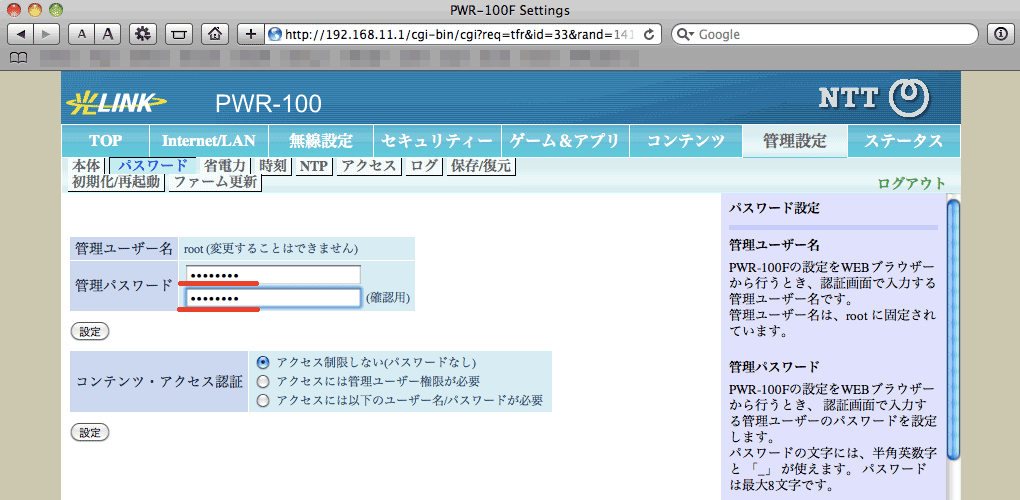
Task: Go to the Home page icon
Action: [215, 33]
